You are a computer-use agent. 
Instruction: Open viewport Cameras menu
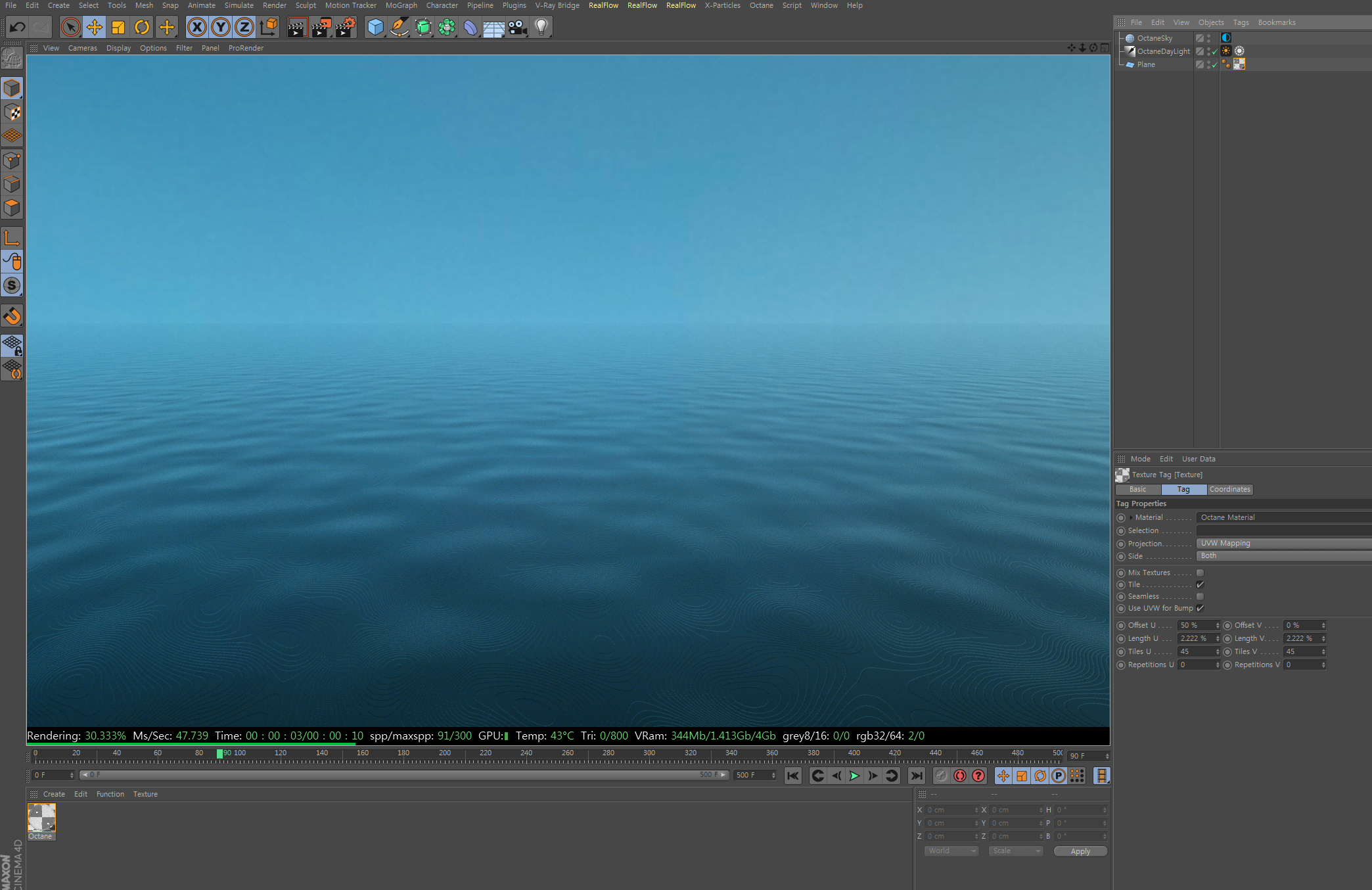82,48
